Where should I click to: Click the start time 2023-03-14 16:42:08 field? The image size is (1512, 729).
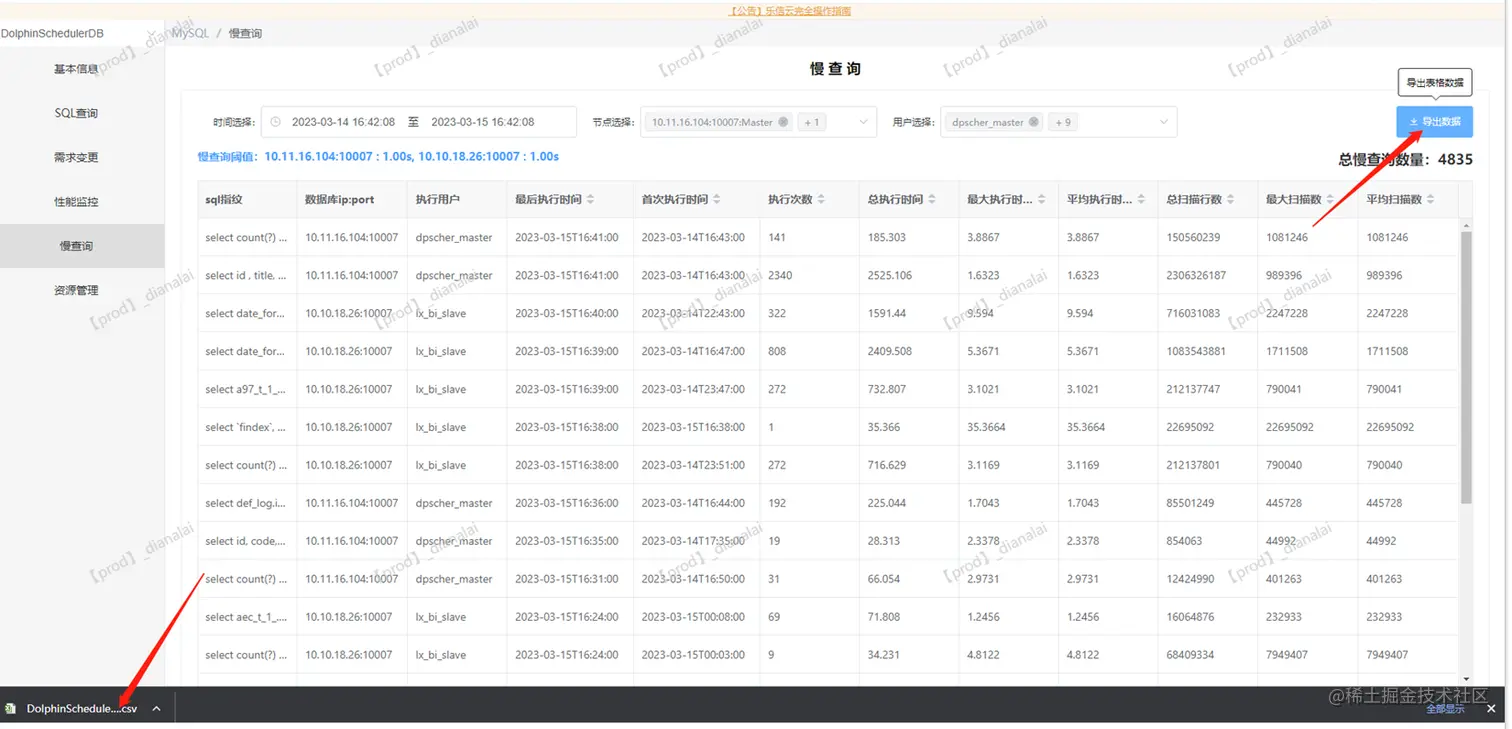pyautogui.click(x=343, y=122)
